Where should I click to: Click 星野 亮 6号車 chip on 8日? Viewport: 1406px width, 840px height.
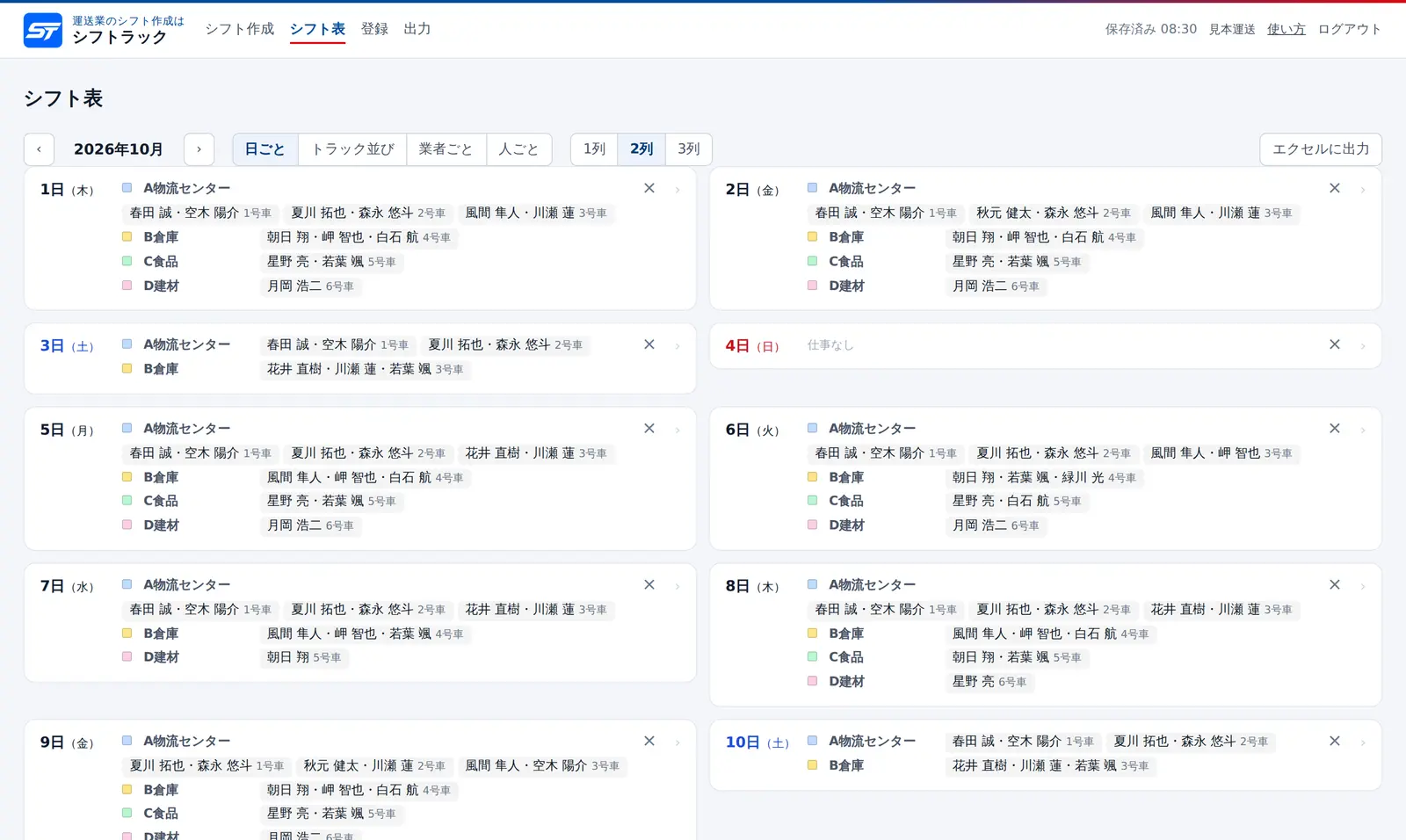click(989, 681)
